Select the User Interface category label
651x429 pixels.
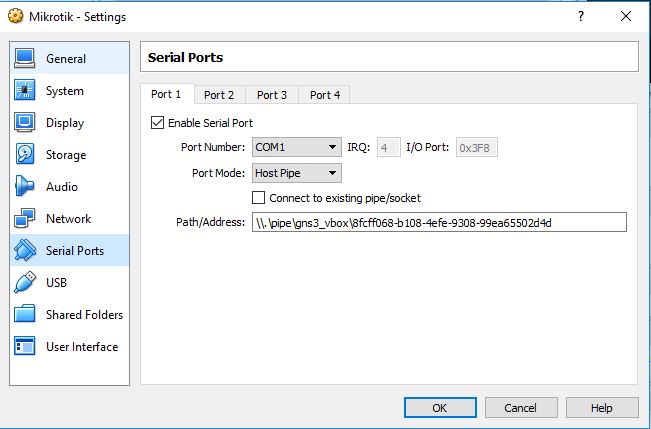[x=82, y=347]
